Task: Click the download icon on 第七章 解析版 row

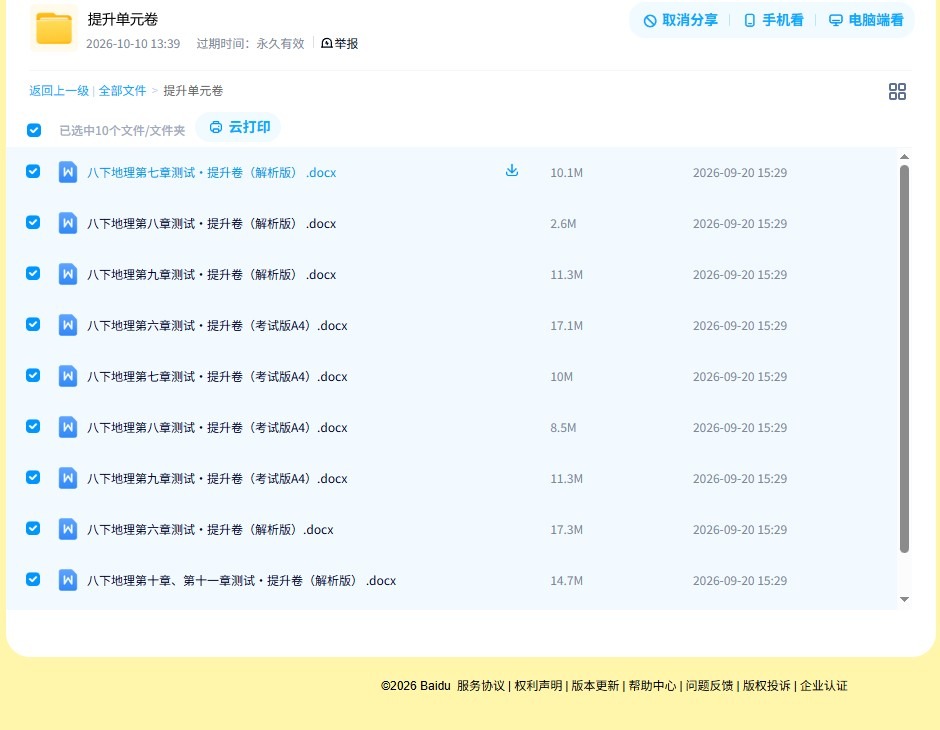Action: click(511, 171)
